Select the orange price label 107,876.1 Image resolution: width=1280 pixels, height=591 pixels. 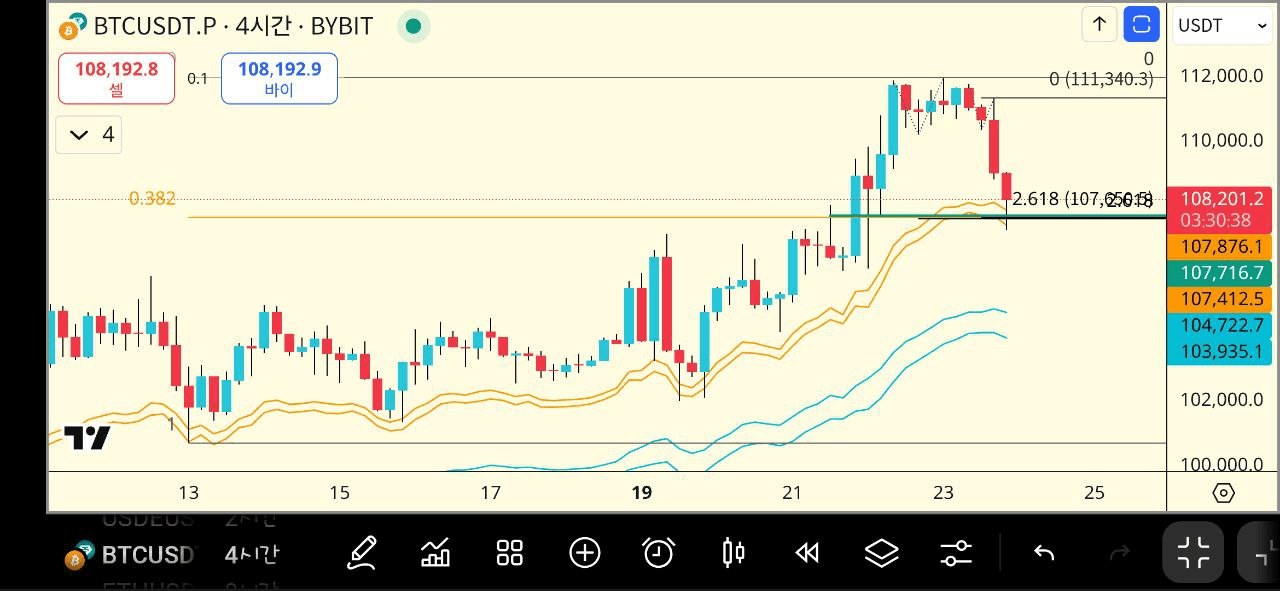pos(1219,247)
